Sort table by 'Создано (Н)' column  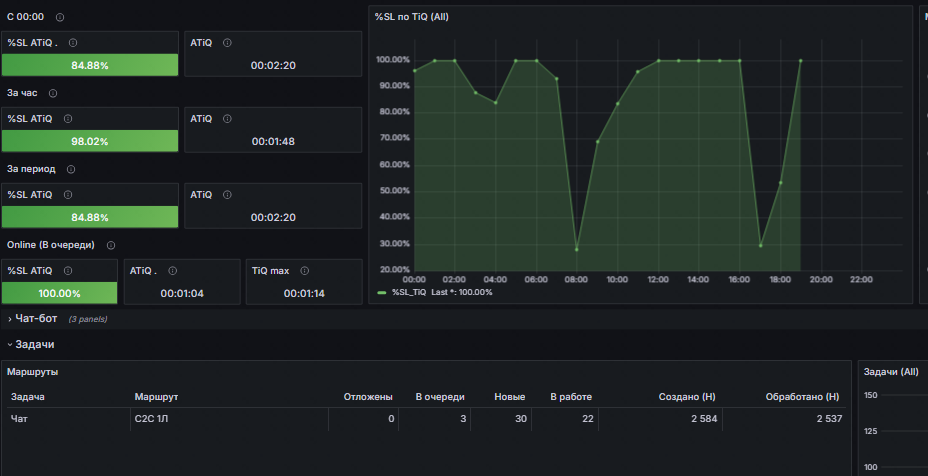click(x=688, y=397)
